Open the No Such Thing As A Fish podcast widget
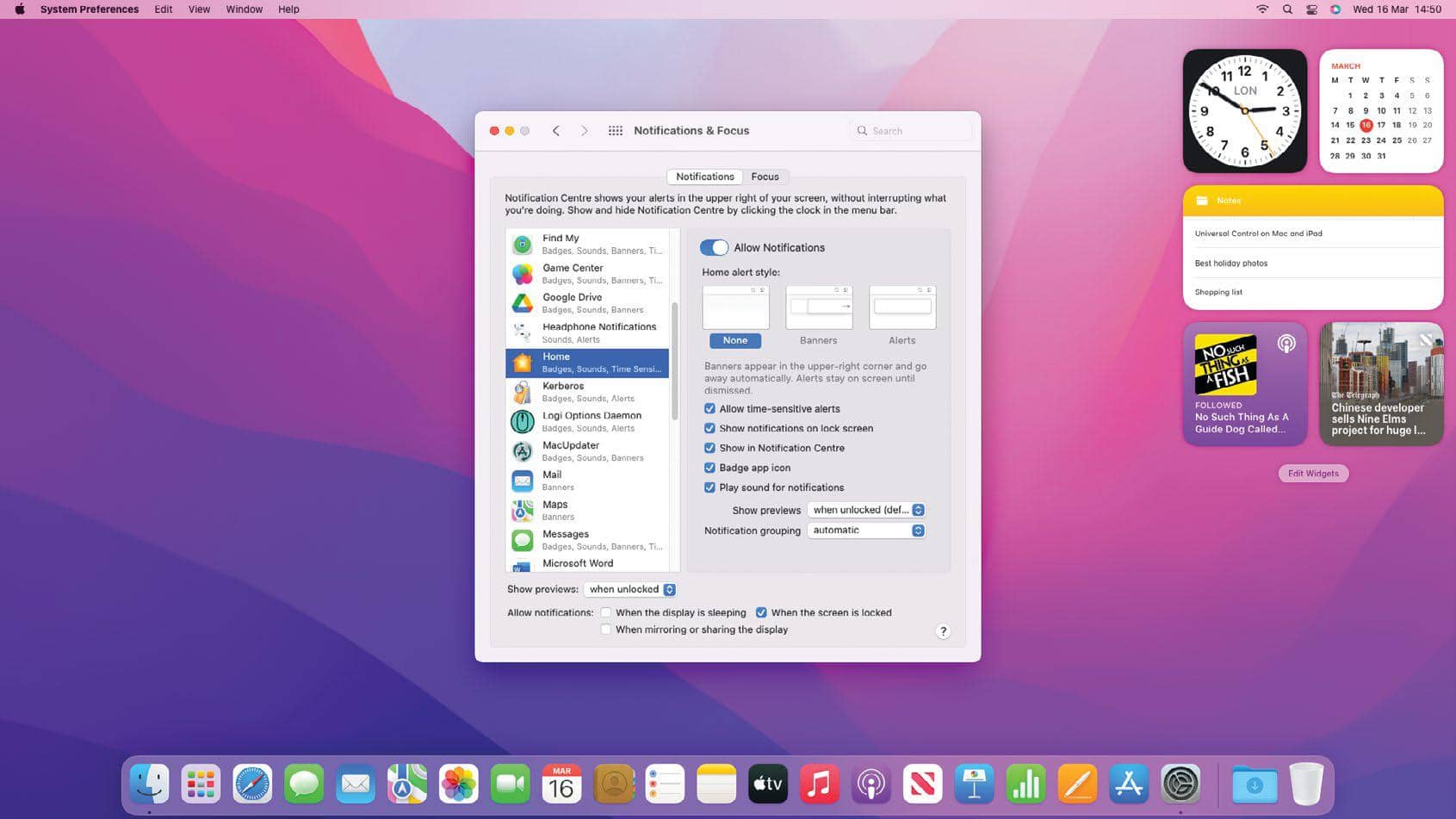The width and height of the screenshot is (1456, 819). (x=1245, y=384)
